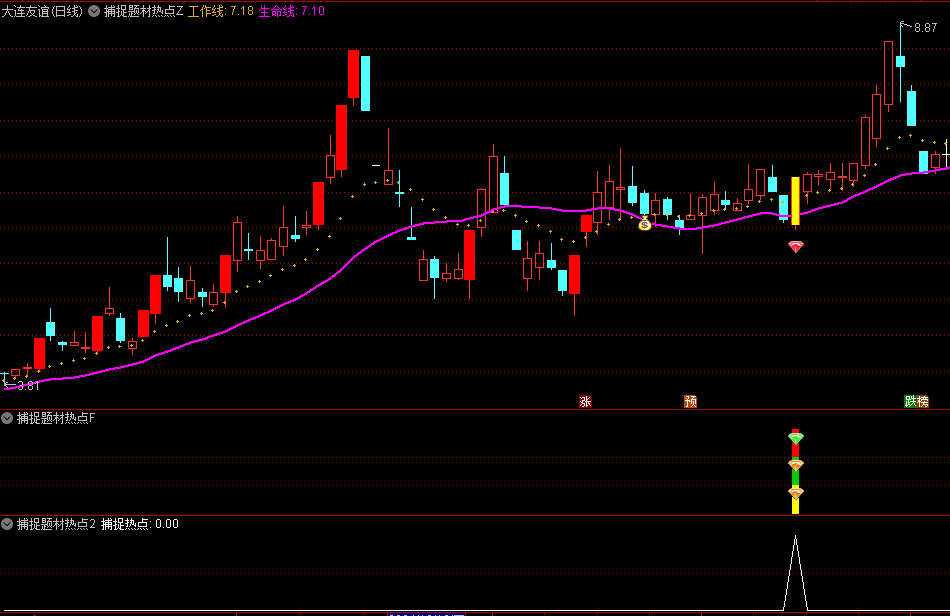Click the 3.81 low price label
The width and height of the screenshot is (950, 616).
click(x=28, y=386)
